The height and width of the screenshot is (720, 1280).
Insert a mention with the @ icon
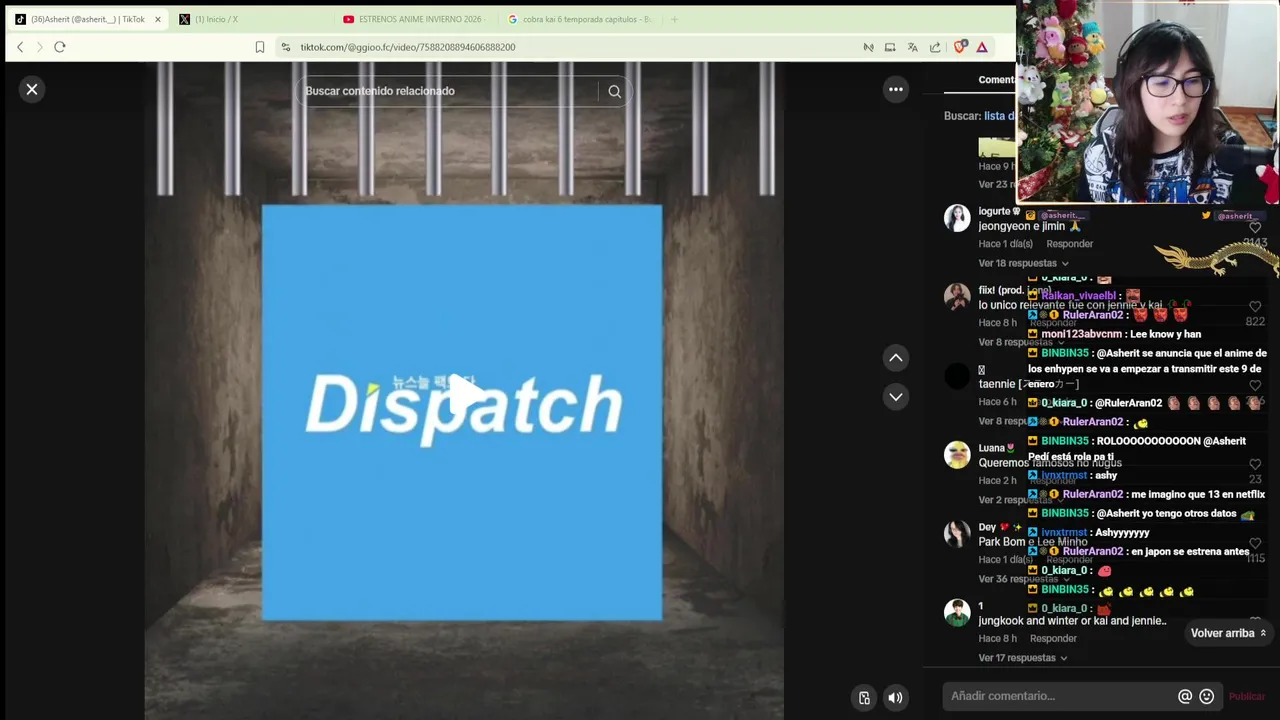(1185, 696)
